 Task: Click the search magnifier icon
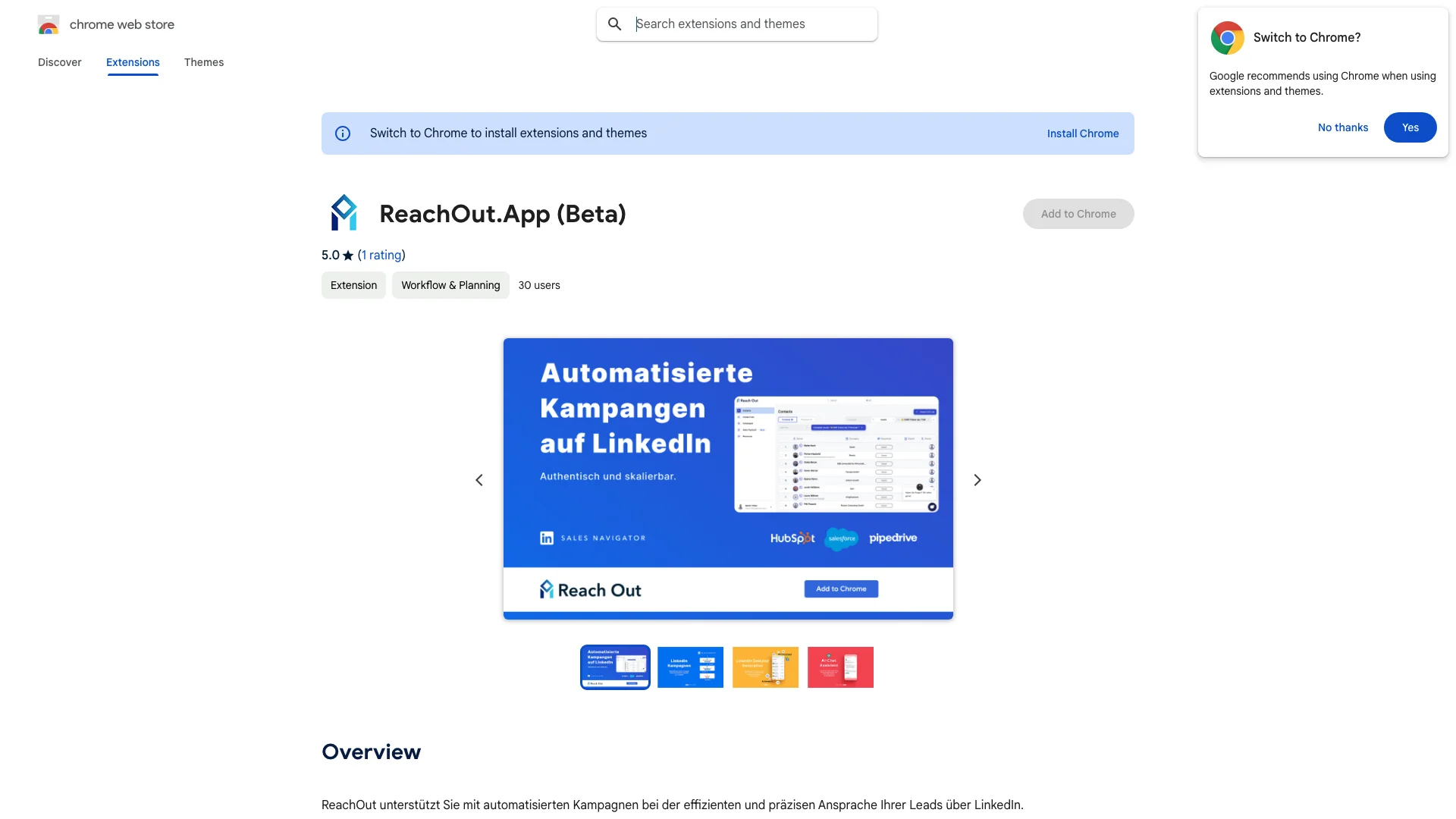coord(613,24)
